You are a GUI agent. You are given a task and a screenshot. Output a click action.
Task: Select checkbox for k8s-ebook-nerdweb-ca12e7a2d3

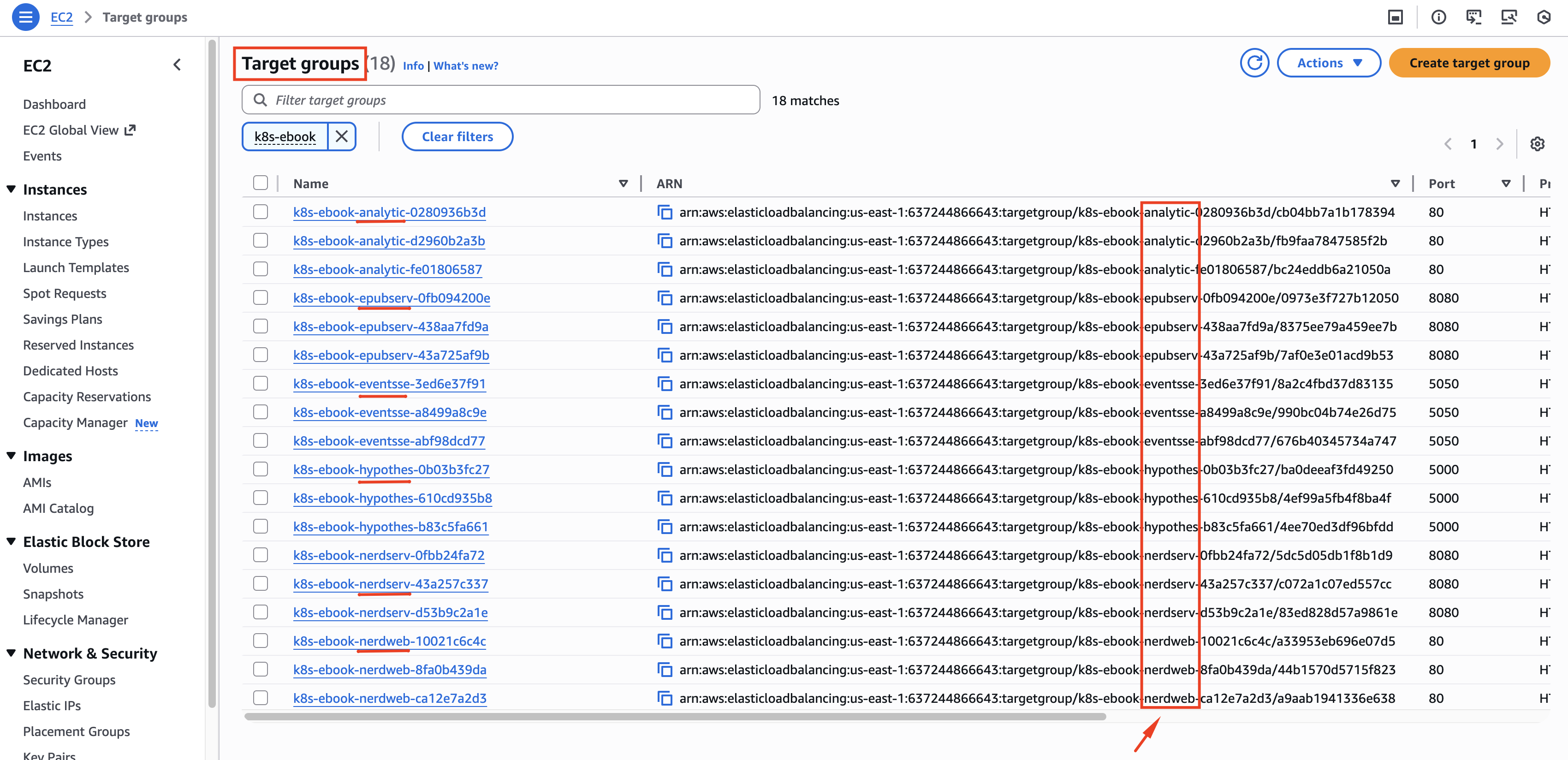[261, 698]
